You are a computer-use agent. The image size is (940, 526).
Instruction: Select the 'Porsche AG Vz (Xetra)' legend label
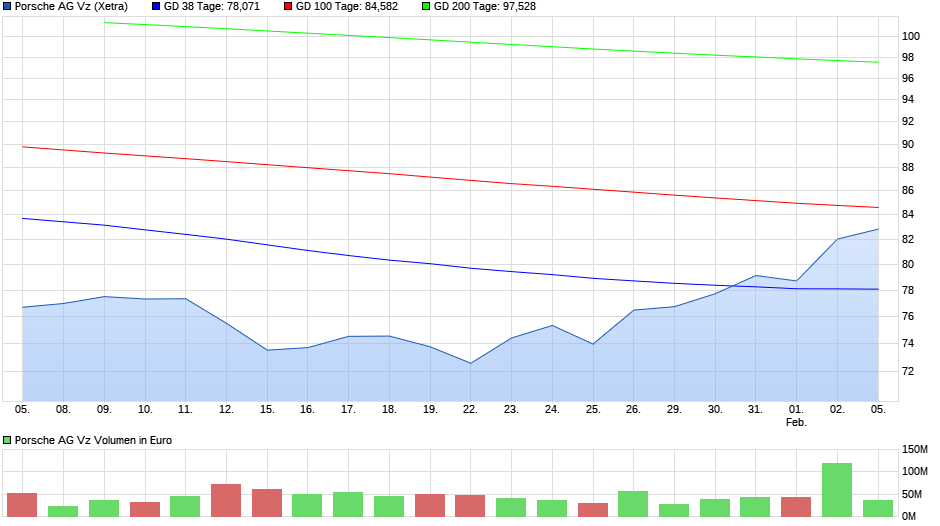point(71,6)
